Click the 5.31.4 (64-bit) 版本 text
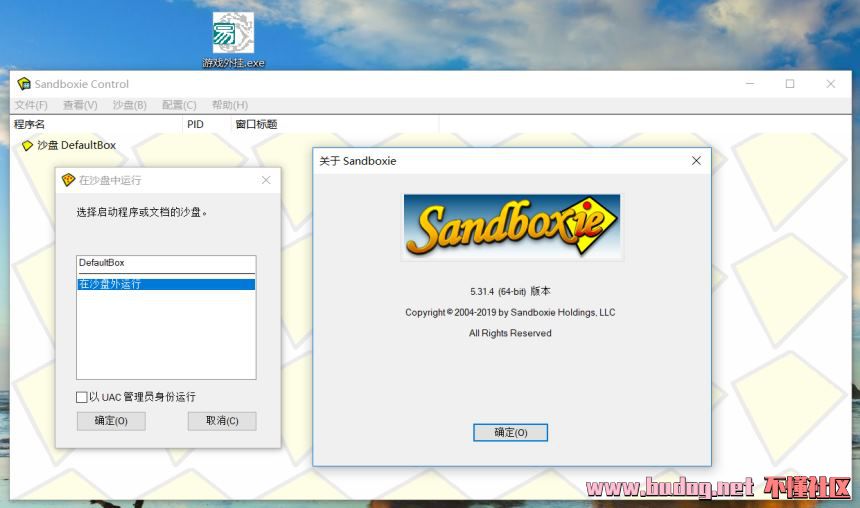Viewport: 860px width, 508px height. pyautogui.click(x=510, y=291)
